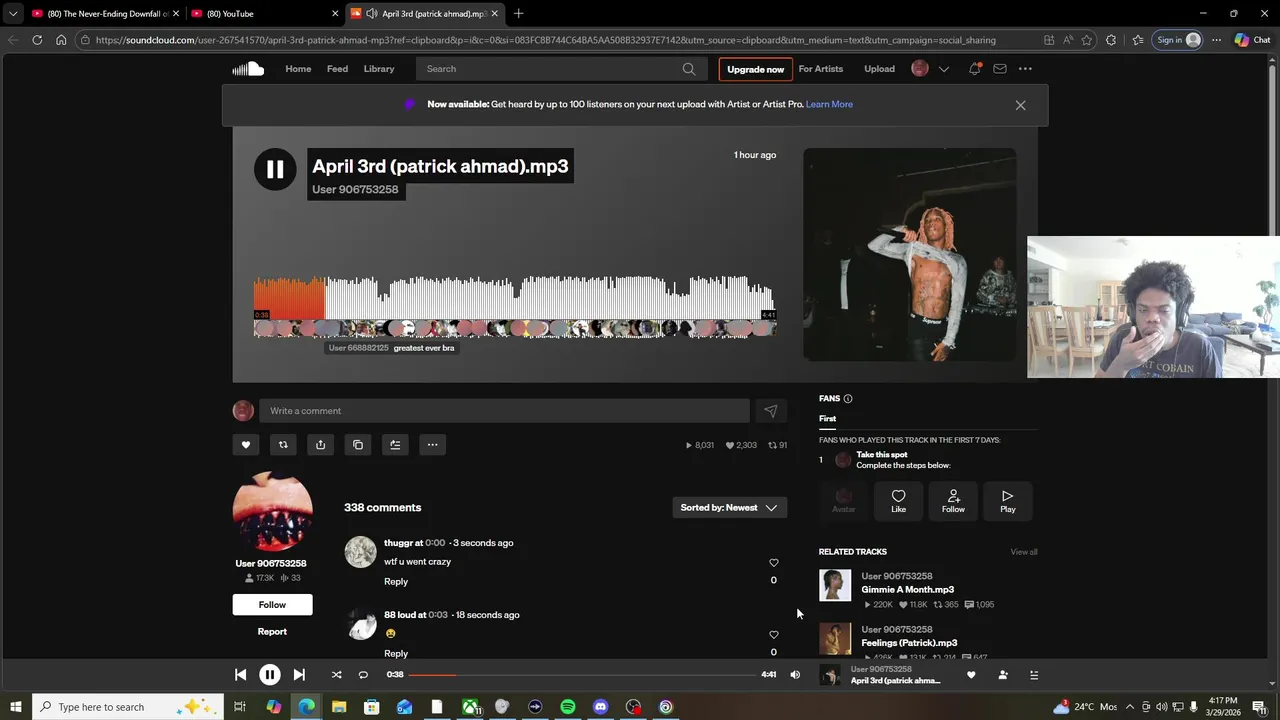The image size is (1280, 720).
Task: Like the current track in player bar
Action: (x=971, y=675)
